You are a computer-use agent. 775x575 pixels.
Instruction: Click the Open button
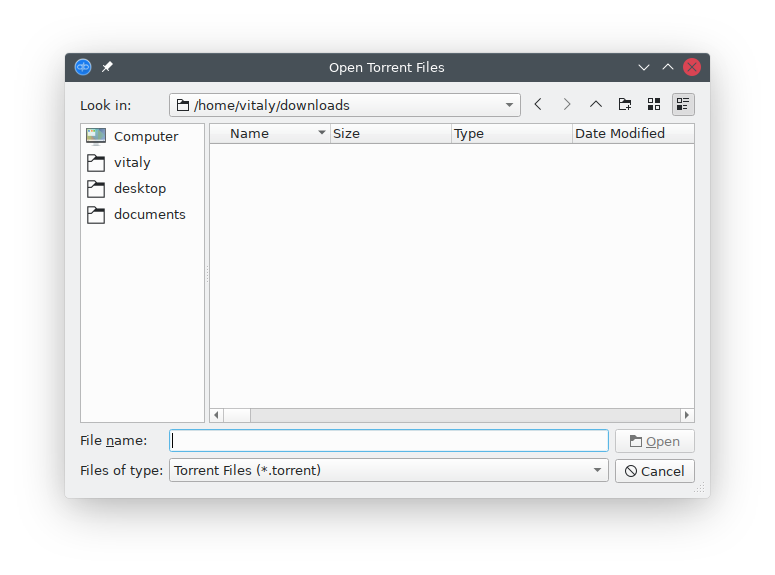point(654,441)
